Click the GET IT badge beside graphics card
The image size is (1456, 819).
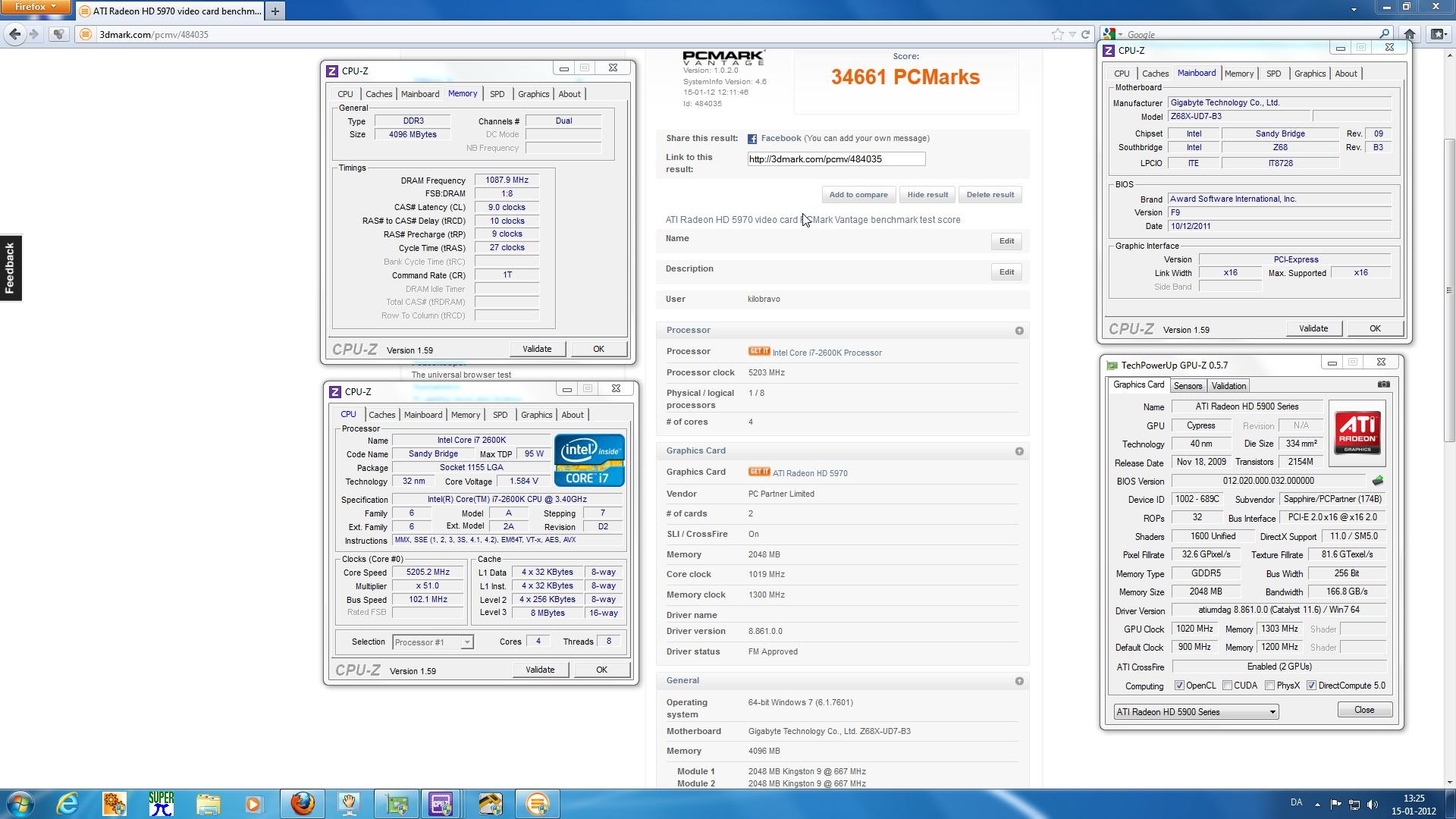click(758, 472)
